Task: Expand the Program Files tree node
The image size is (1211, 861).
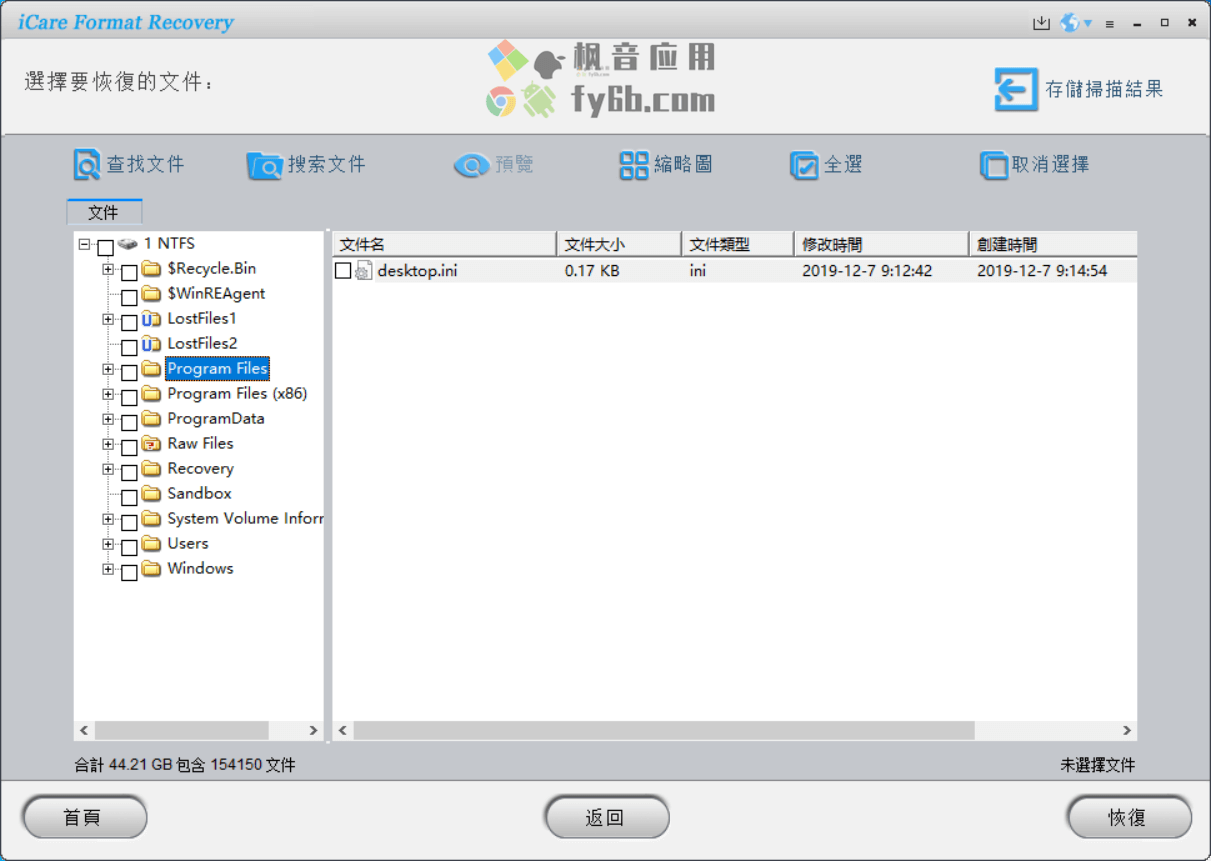Action: [108, 369]
